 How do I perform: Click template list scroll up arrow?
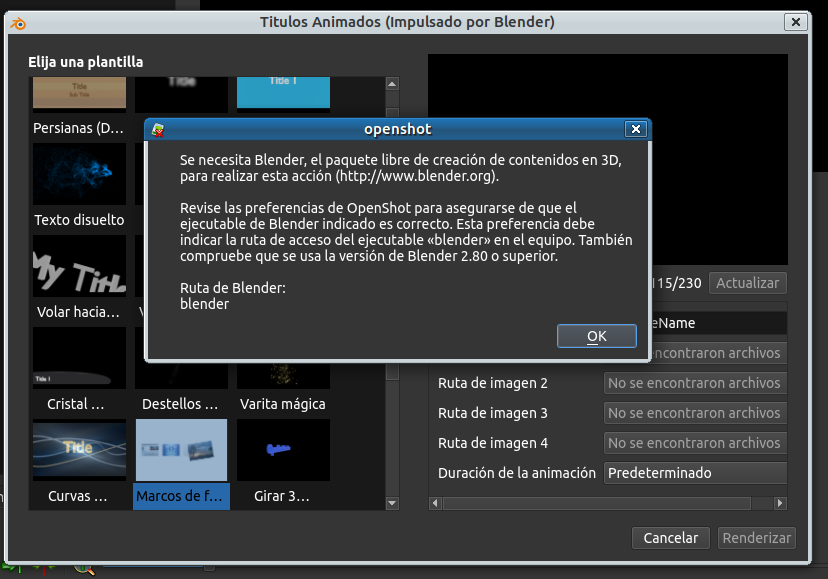tap(392, 83)
